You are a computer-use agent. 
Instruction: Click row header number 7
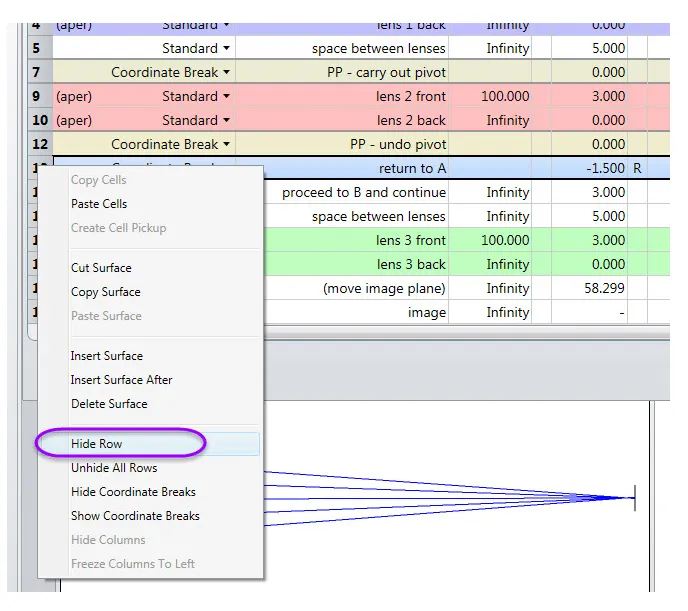pos(37,73)
